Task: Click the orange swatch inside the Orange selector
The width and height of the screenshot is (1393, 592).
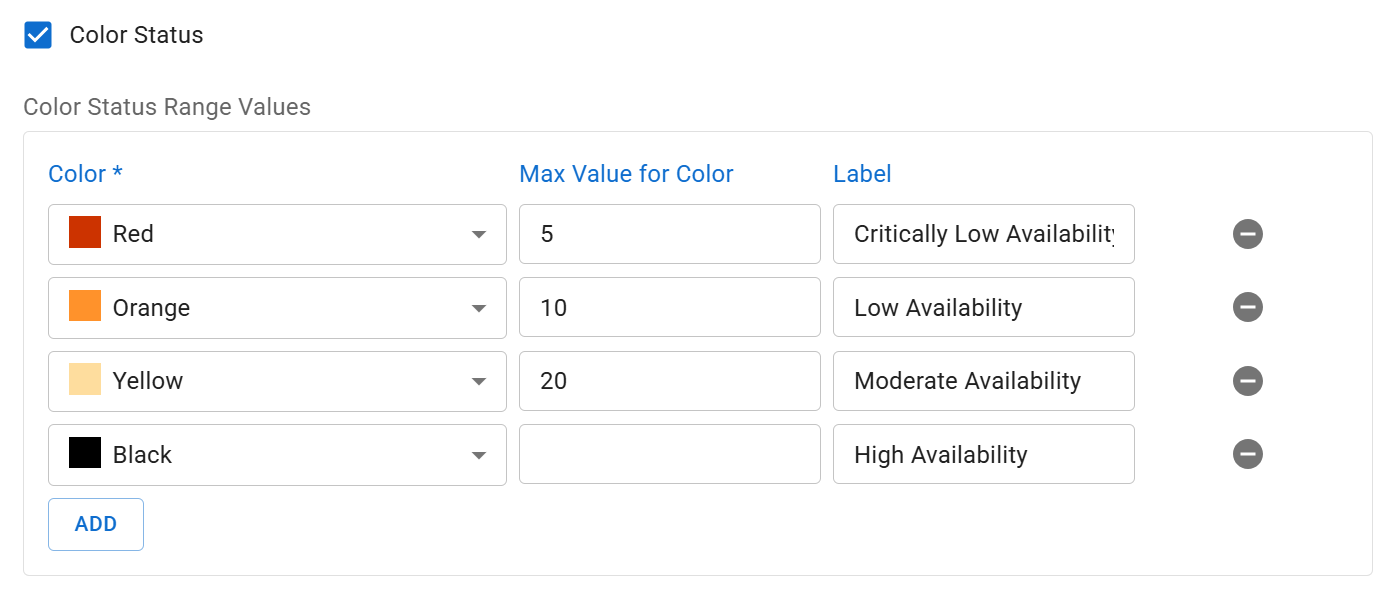Action: pos(81,307)
